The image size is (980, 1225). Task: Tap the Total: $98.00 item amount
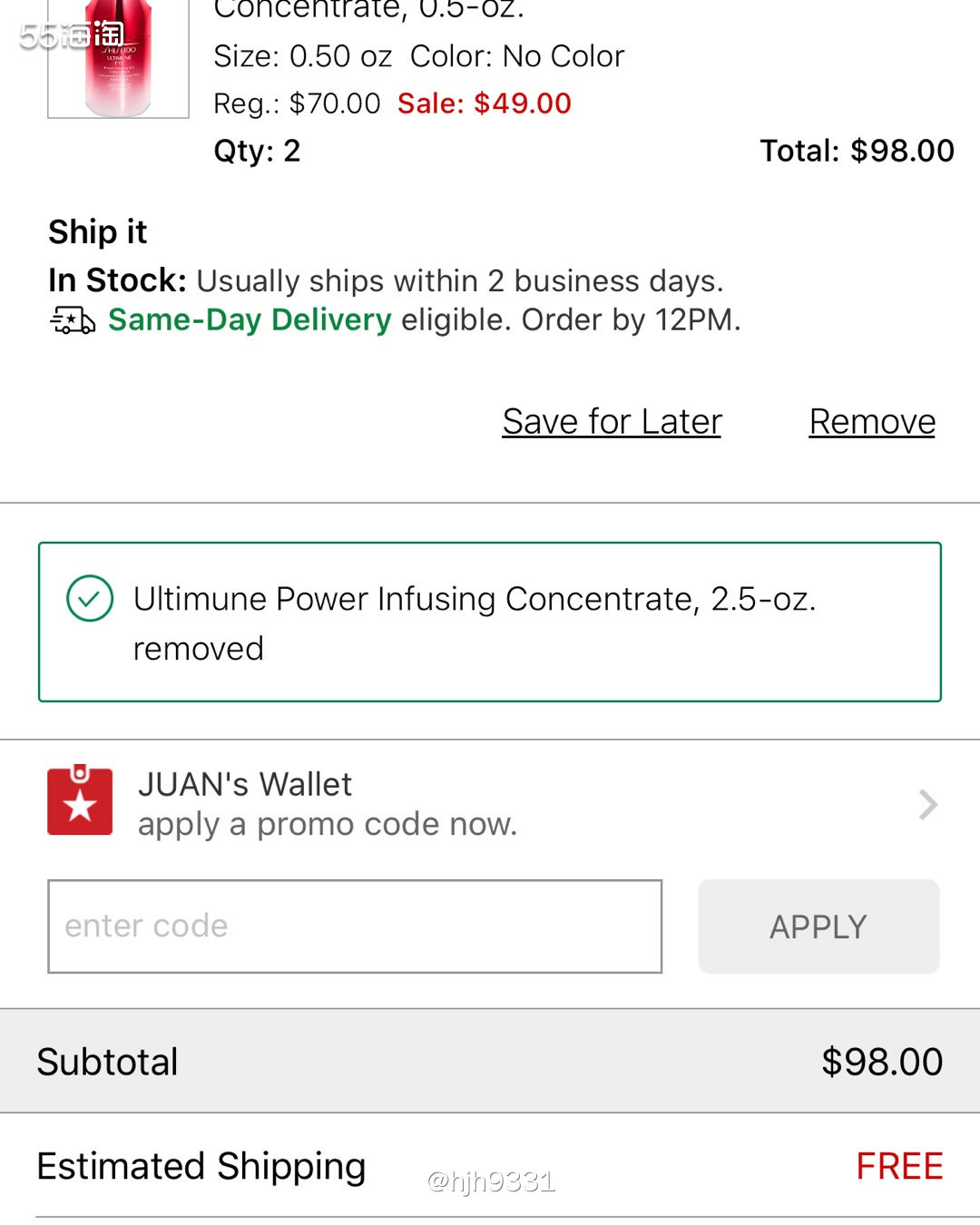(857, 151)
